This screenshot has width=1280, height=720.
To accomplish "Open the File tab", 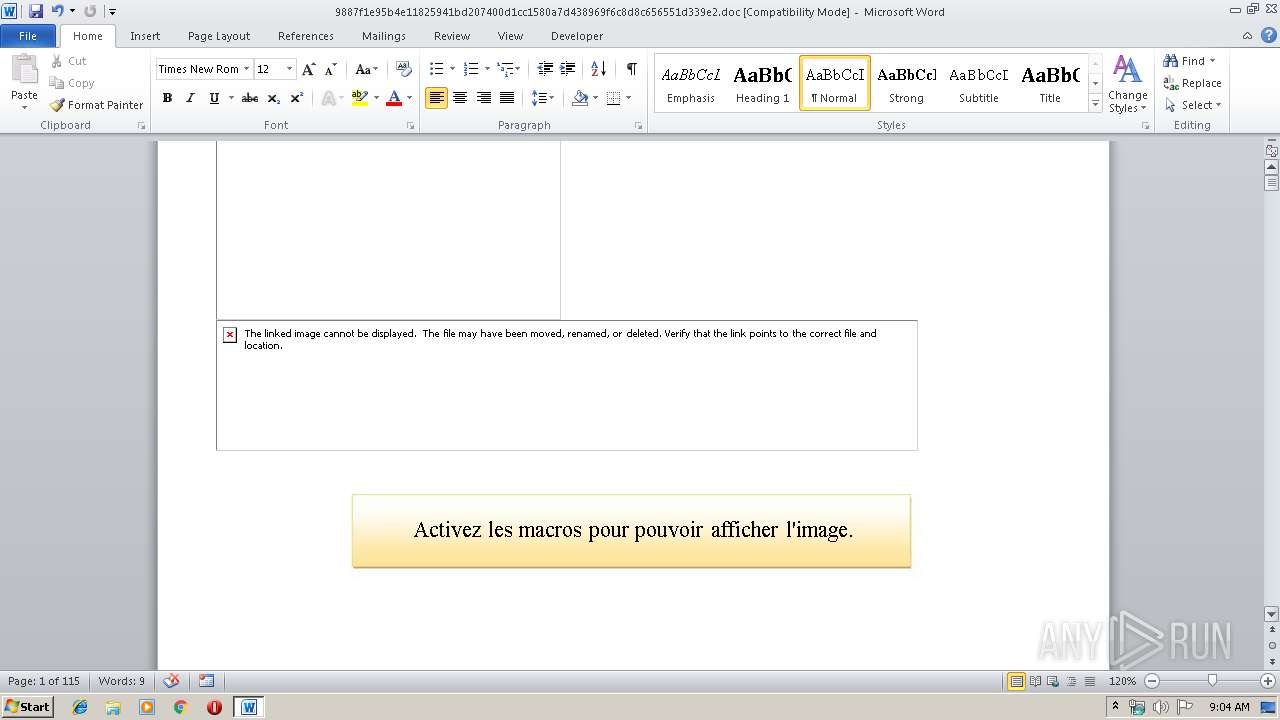I will [28, 36].
